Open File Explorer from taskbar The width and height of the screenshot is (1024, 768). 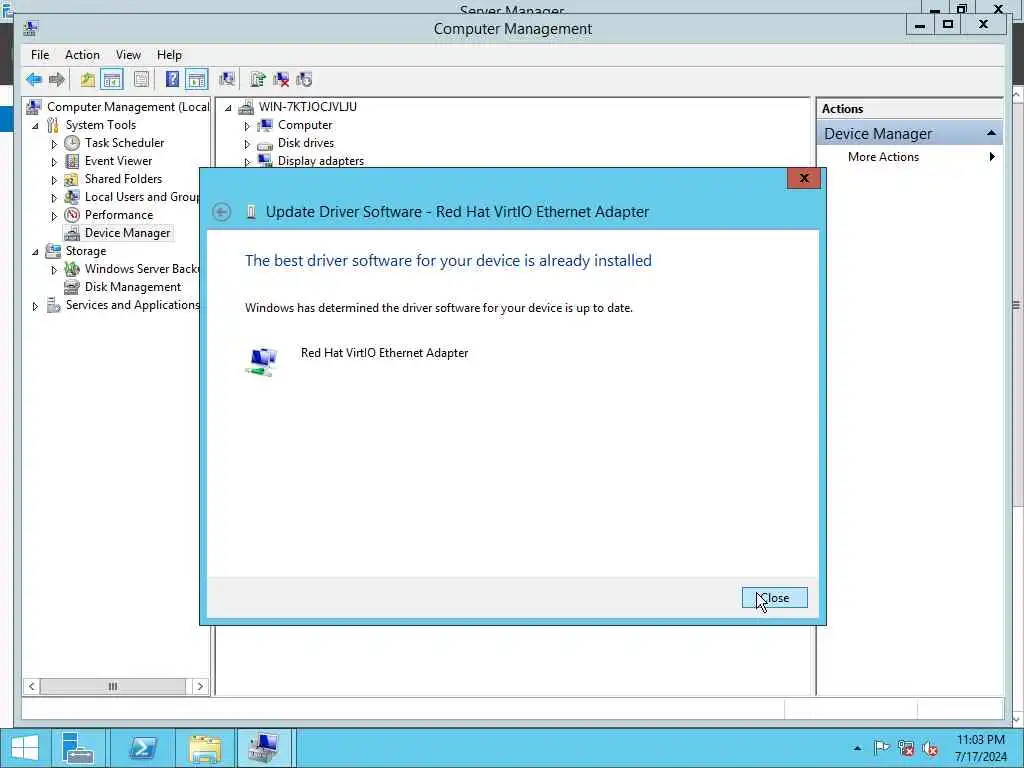pos(204,748)
